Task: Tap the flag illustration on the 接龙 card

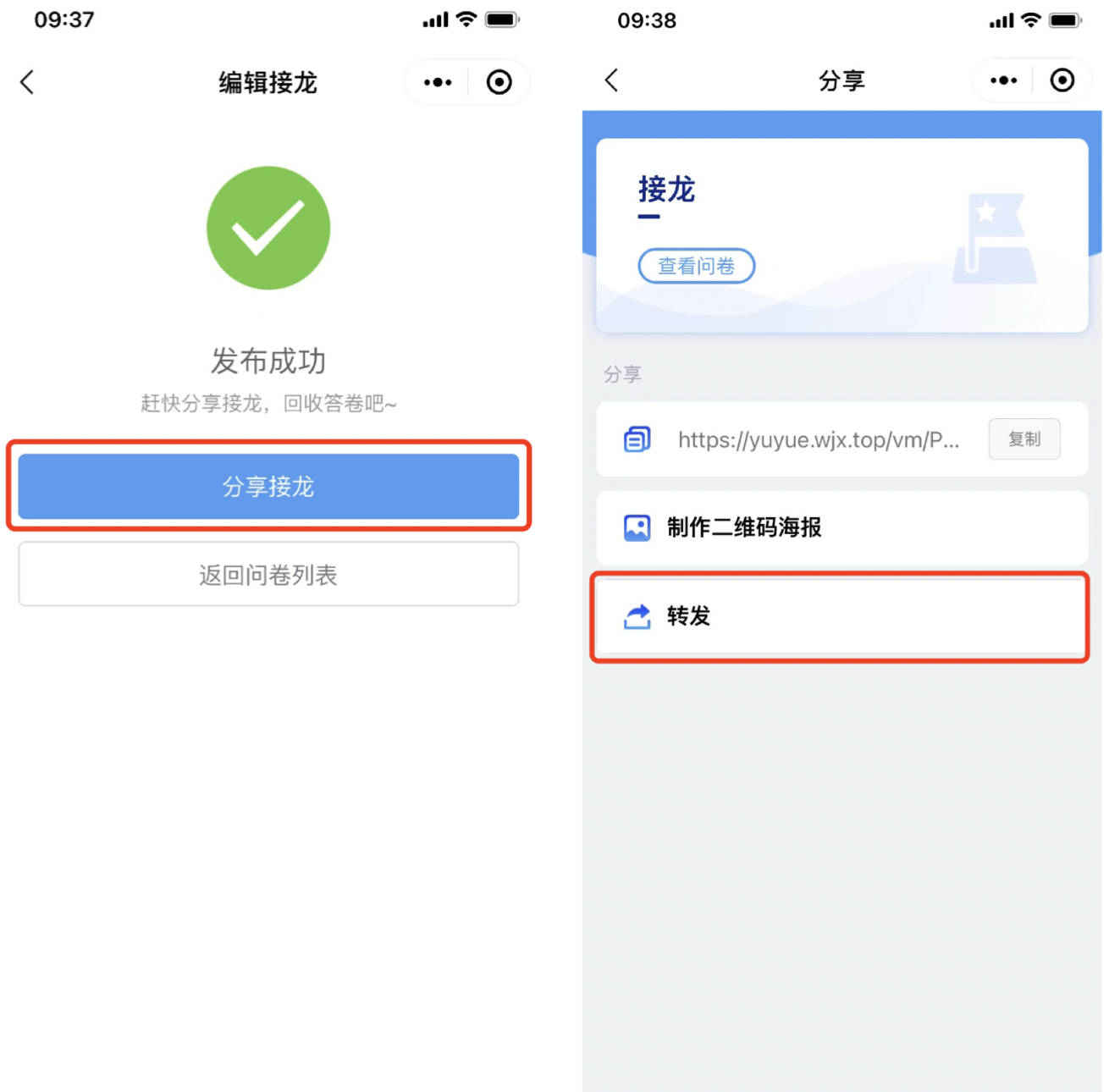Action: point(994,238)
